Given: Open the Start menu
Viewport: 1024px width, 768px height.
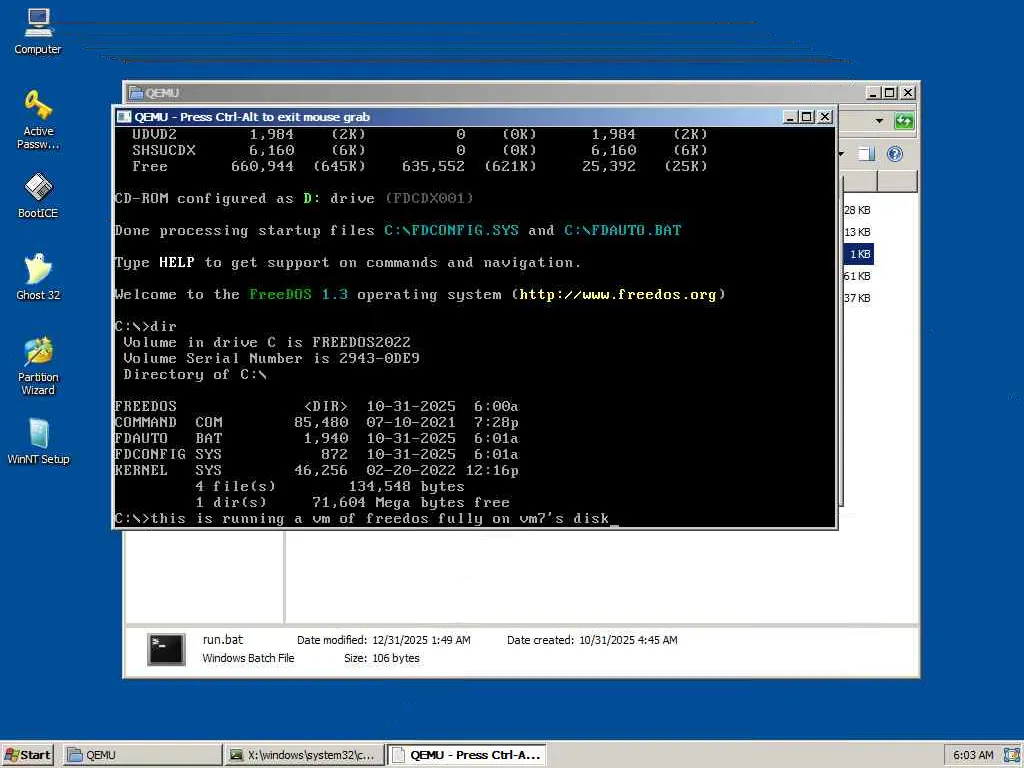Looking at the screenshot, I should [x=27, y=755].
